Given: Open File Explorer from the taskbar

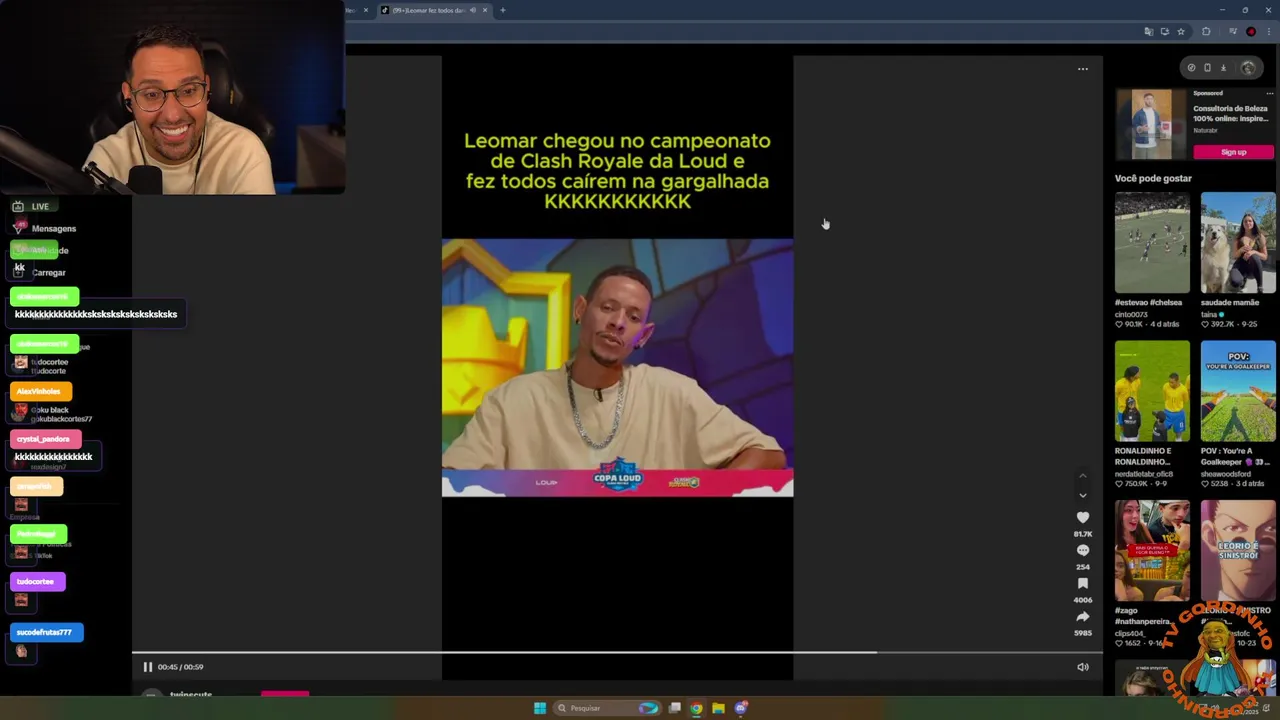Looking at the screenshot, I should (x=718, y=708).
